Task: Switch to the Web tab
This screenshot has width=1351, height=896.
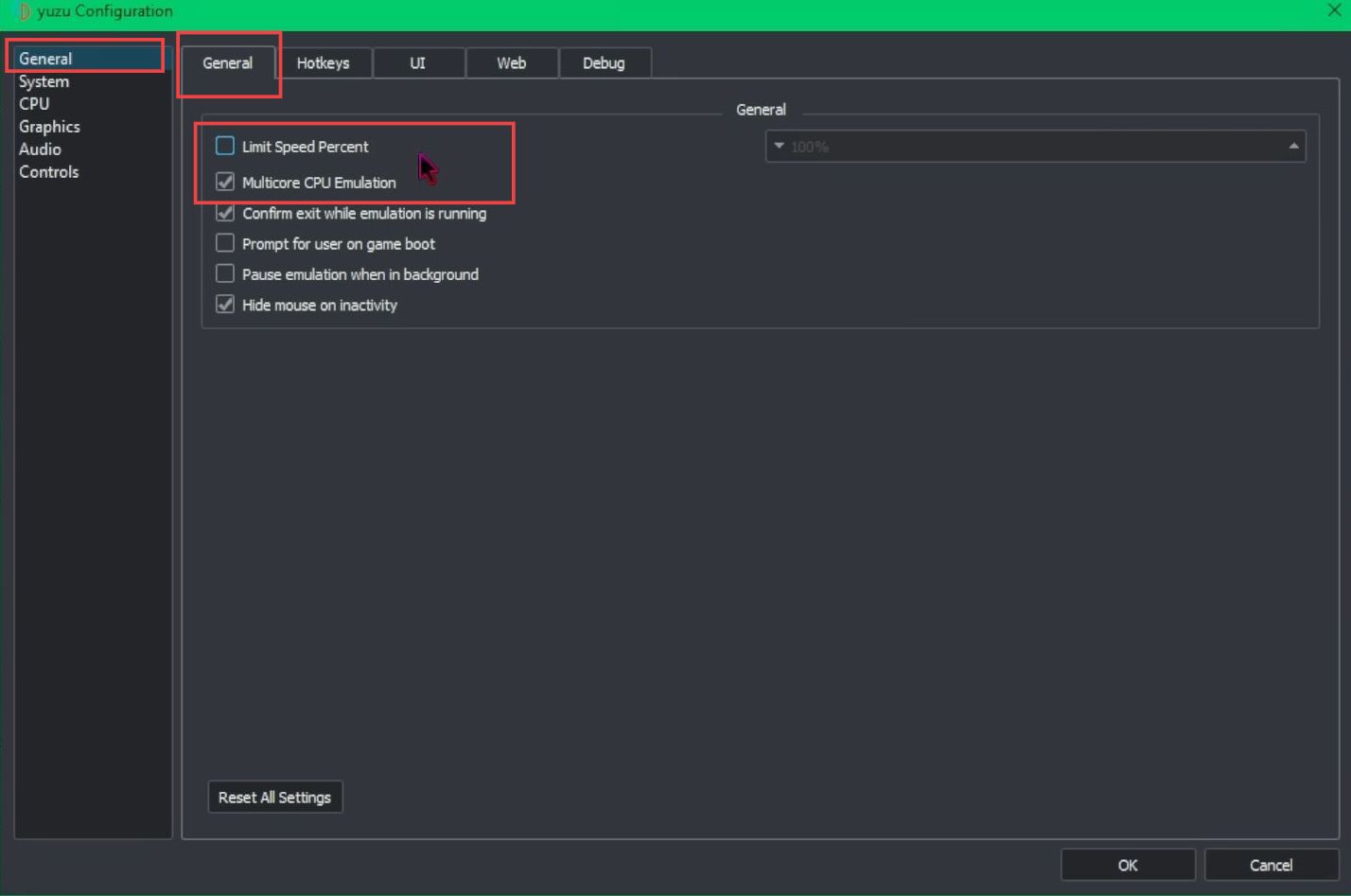Action: pos(511,62)
